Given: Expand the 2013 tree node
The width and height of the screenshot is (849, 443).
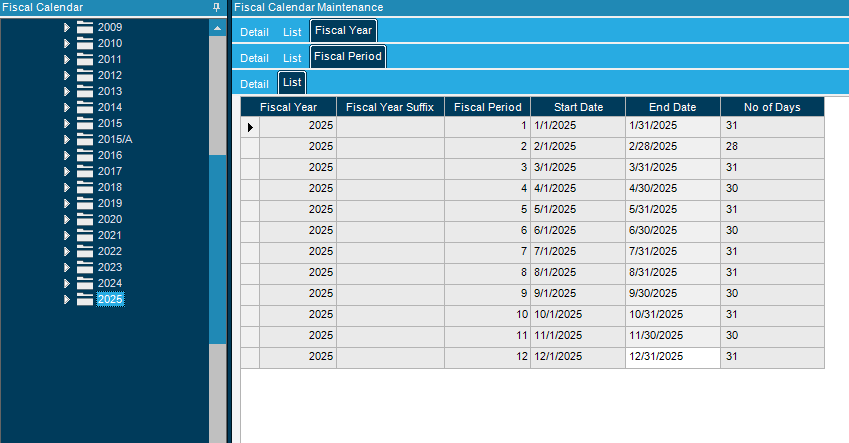Looking at the screenshot, I should tap(67, 92).
